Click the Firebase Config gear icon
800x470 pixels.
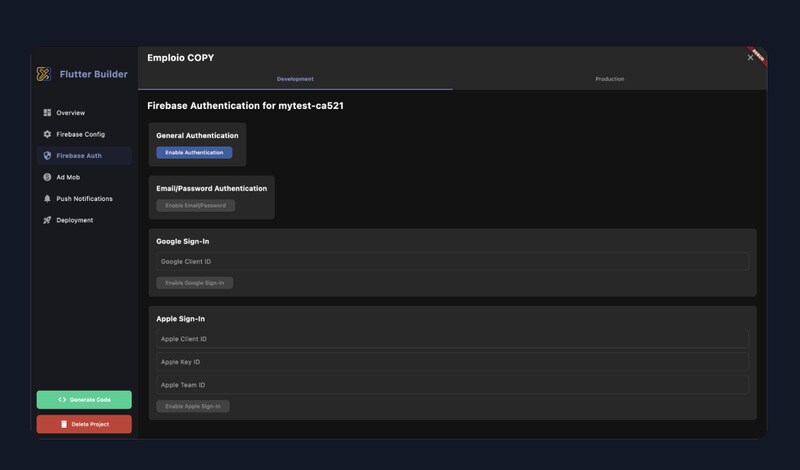47,134
